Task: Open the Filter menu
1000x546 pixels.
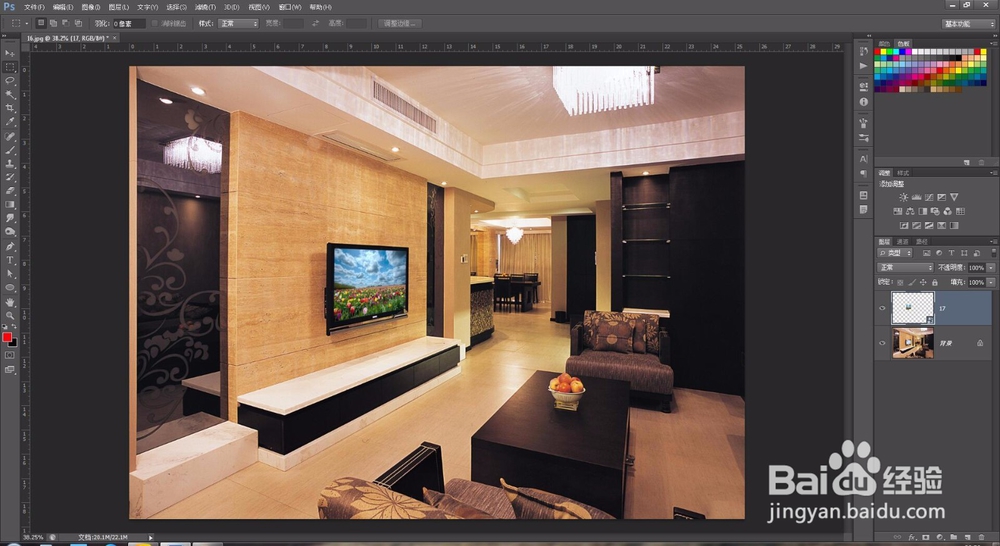Action: pos(205,7)
